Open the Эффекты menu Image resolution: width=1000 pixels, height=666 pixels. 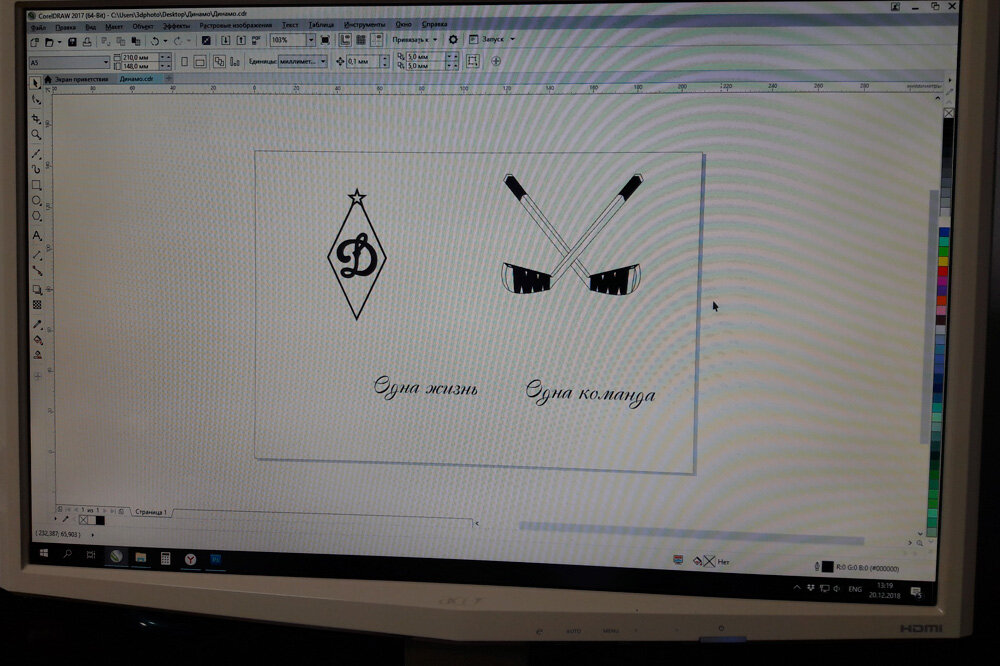tap(176, 26)
